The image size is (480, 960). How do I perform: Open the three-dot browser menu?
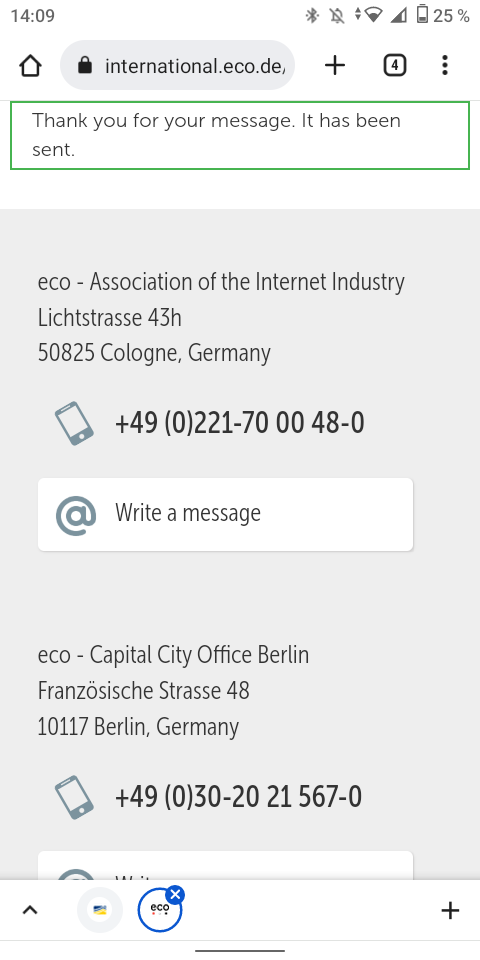(444, 65)
